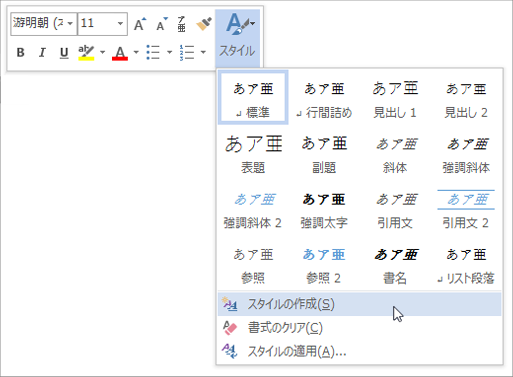513x377 pixels.
Task: Apply the 強調斜体 style
Action: (466, 153)
